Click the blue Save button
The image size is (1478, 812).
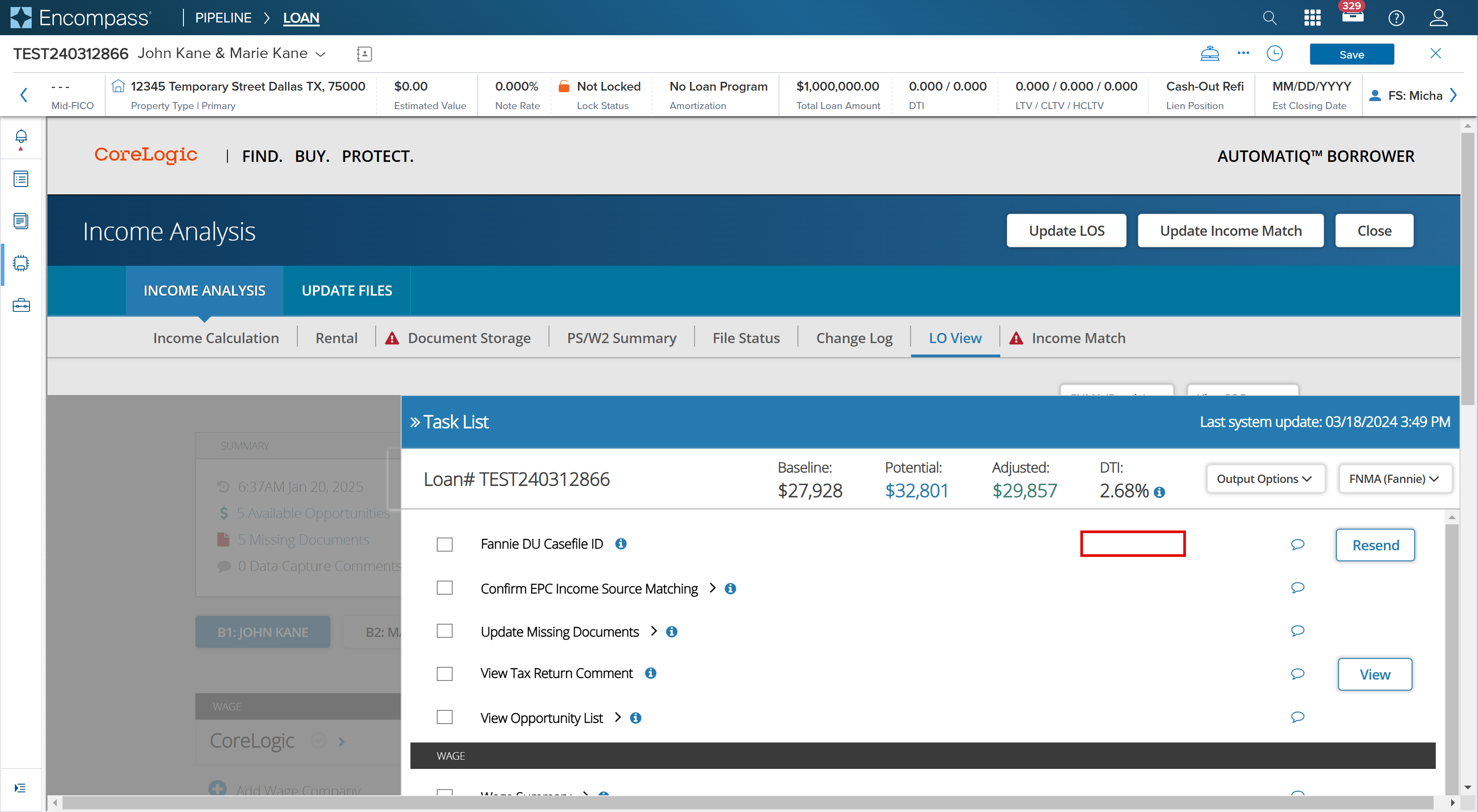(1351, 55)
